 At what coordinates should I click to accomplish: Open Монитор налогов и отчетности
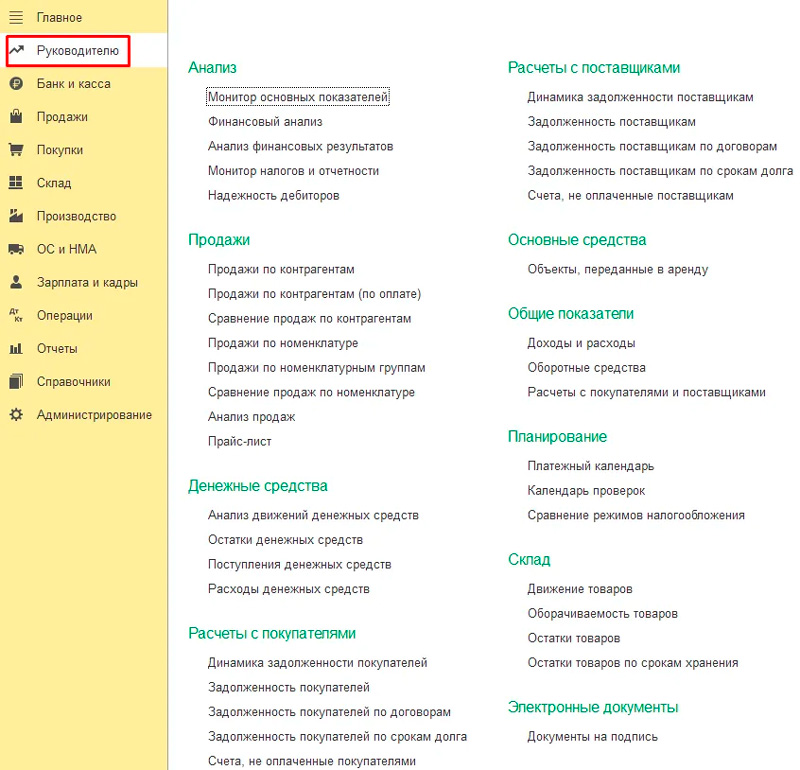[x=293, y=171]
